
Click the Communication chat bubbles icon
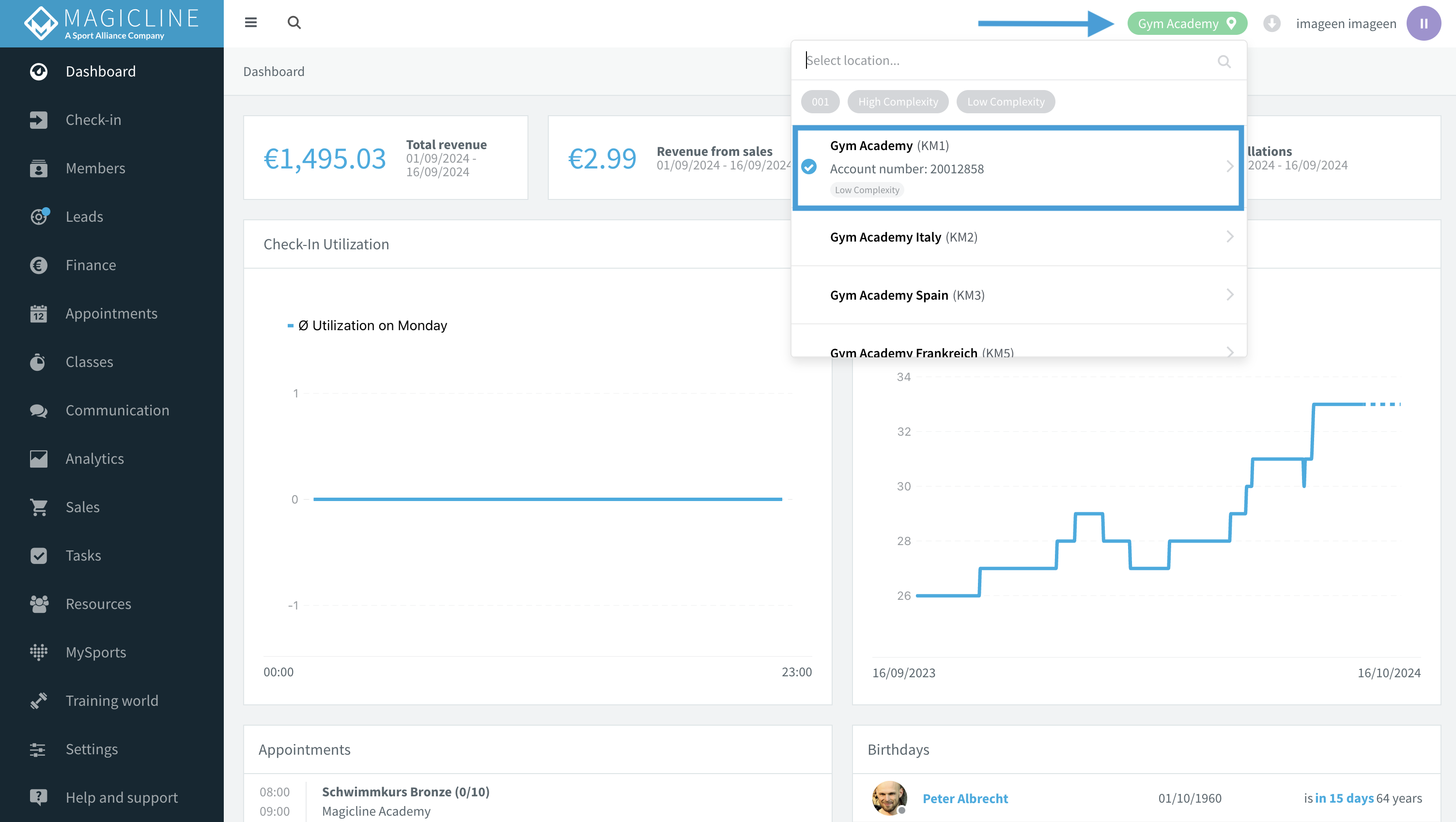[38, 411]
